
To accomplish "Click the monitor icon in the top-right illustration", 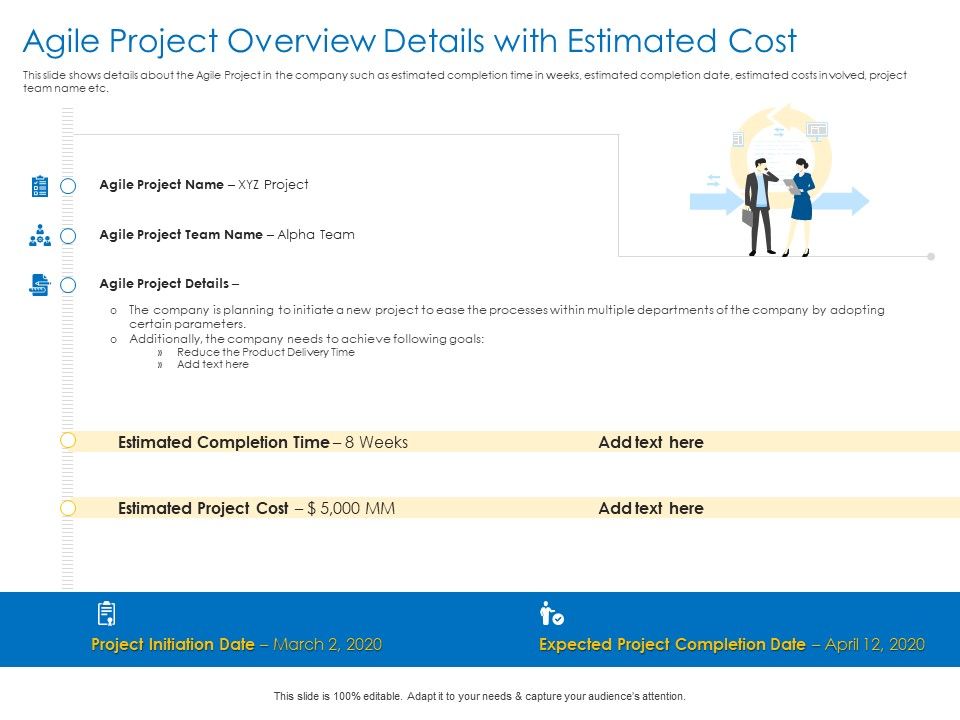I will tap(817, 130).
